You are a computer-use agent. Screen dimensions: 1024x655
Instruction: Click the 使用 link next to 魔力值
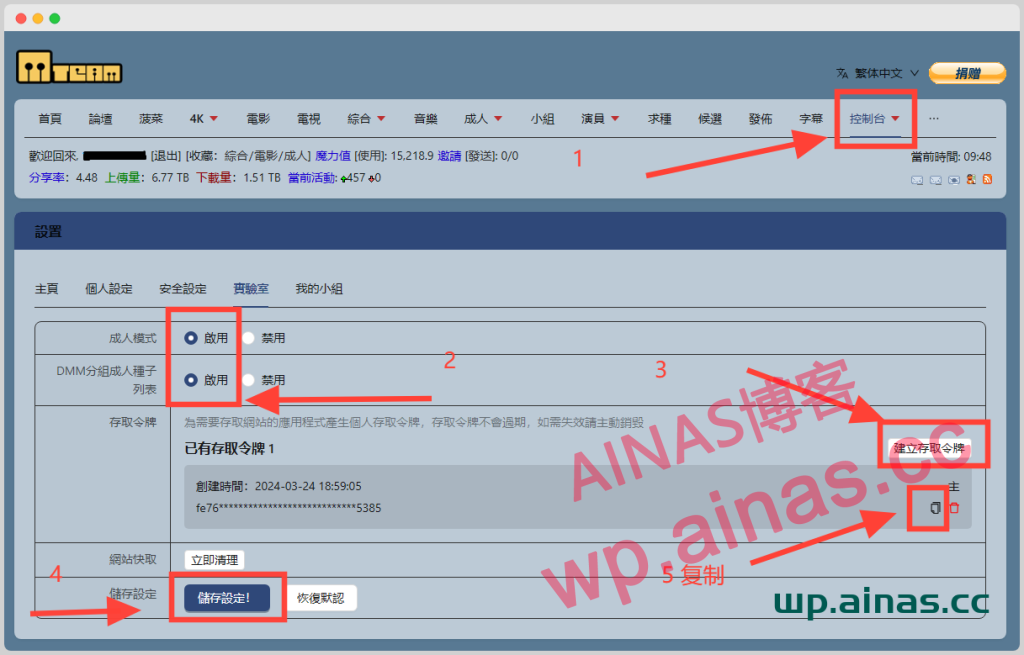[369, 156]
